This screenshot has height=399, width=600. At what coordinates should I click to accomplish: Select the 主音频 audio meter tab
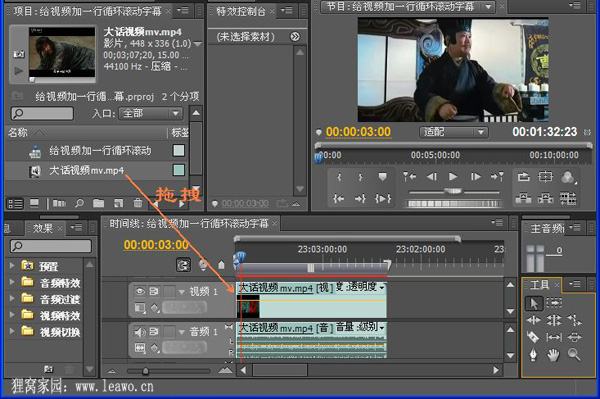click(x=547, y=229)
